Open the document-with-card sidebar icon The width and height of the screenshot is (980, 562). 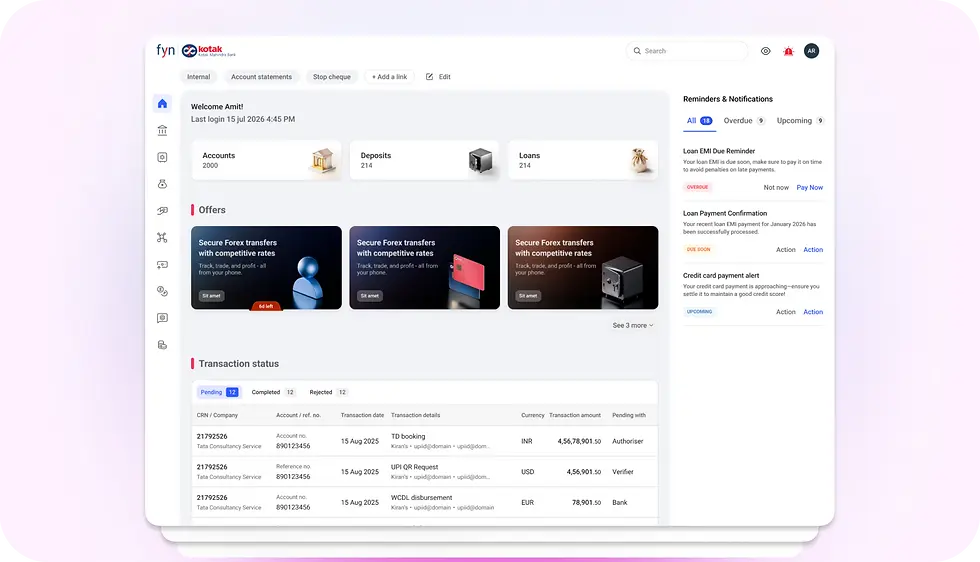pos(162,345)
